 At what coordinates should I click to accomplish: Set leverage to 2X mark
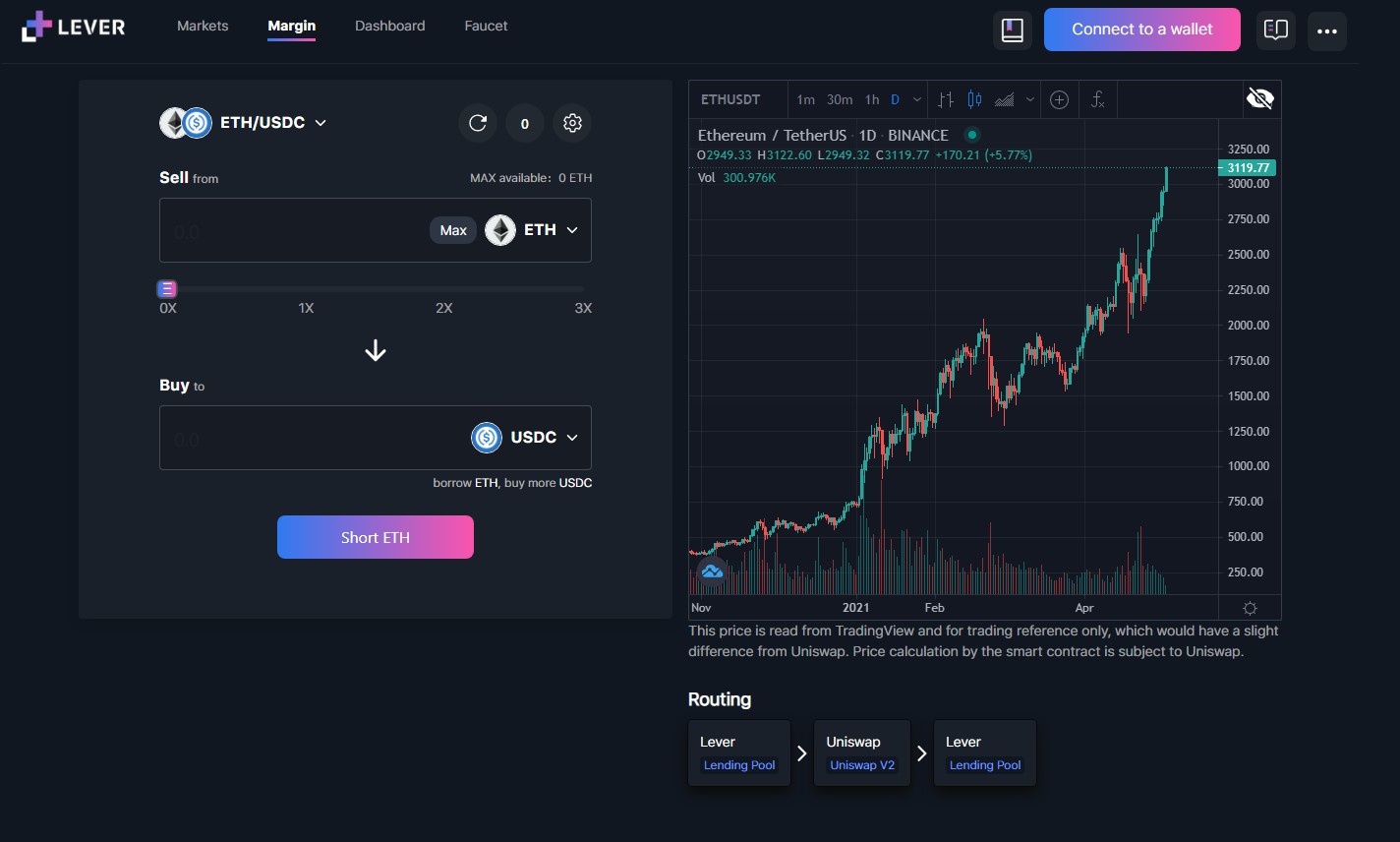444,308
